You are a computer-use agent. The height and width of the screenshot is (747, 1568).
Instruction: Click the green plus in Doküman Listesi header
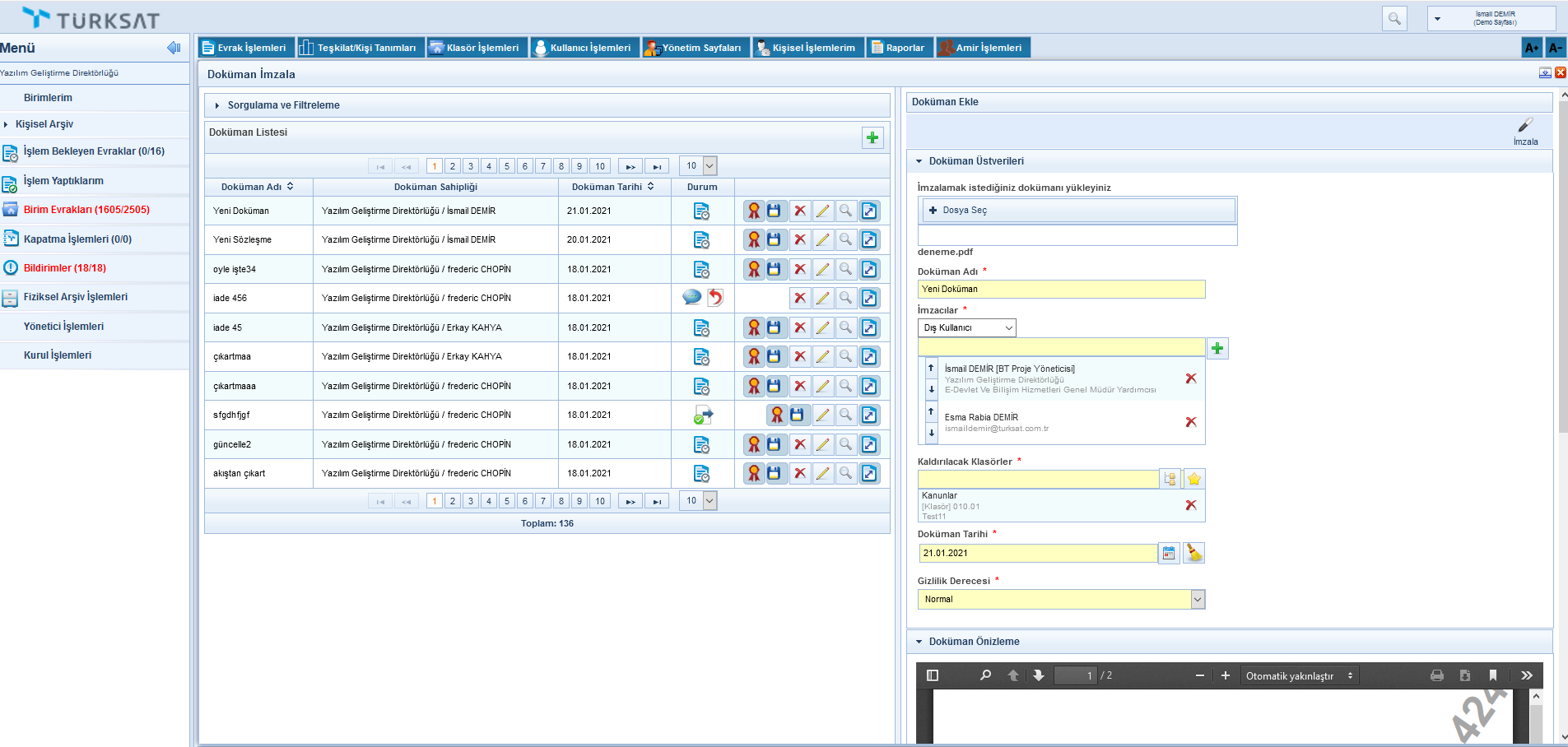(872, 137)
